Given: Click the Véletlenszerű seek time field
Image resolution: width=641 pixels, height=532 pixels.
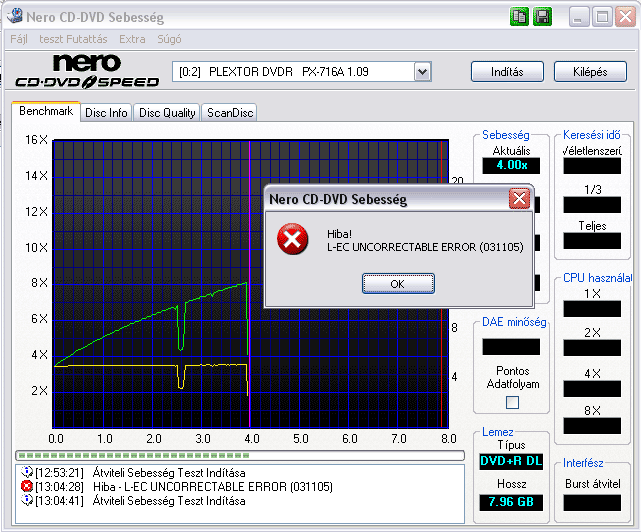Looking at the screenshot, I should 592,166.
